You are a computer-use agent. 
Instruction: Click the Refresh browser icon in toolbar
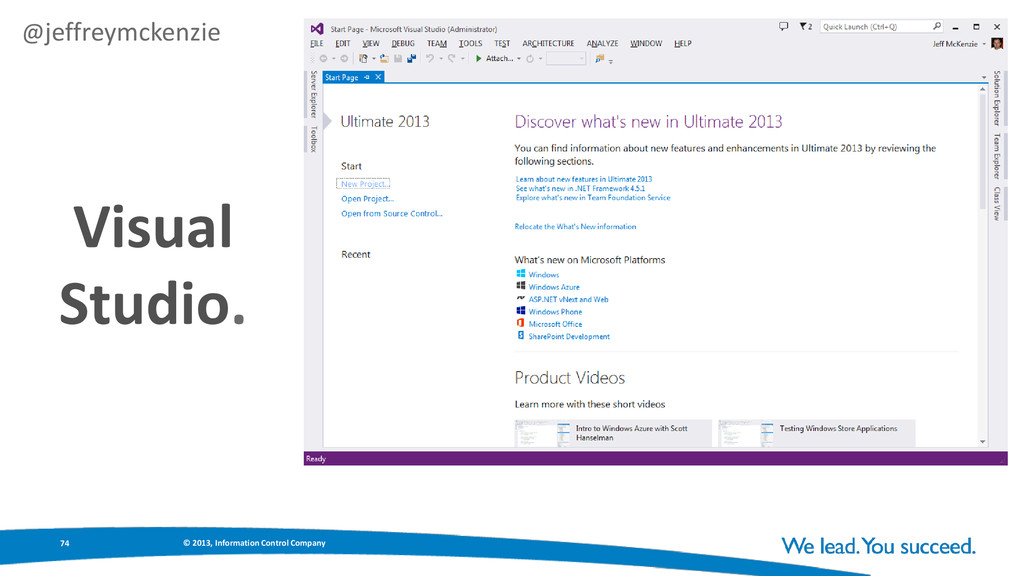pos(530,59)
